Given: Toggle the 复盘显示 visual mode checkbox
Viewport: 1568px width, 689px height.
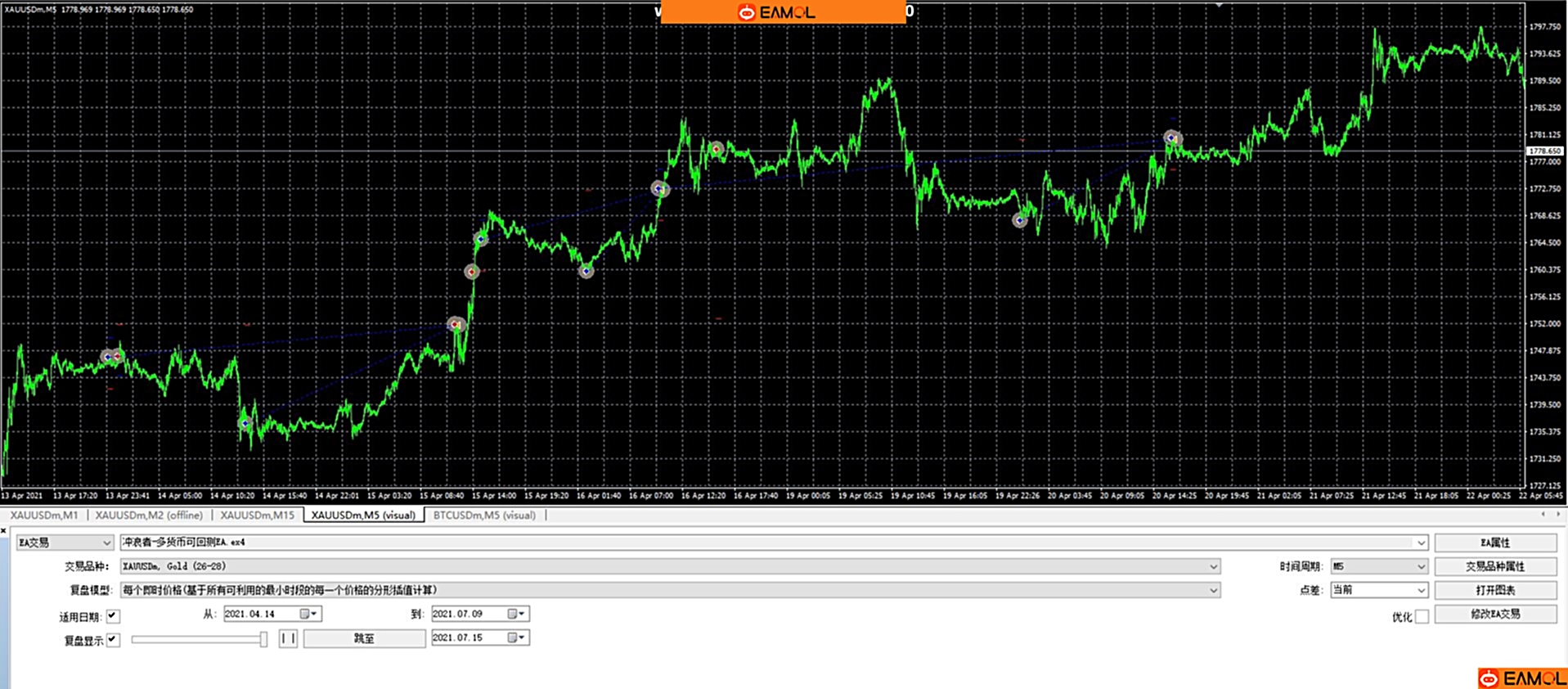Looking at the screenshot, I should (114, 640).
